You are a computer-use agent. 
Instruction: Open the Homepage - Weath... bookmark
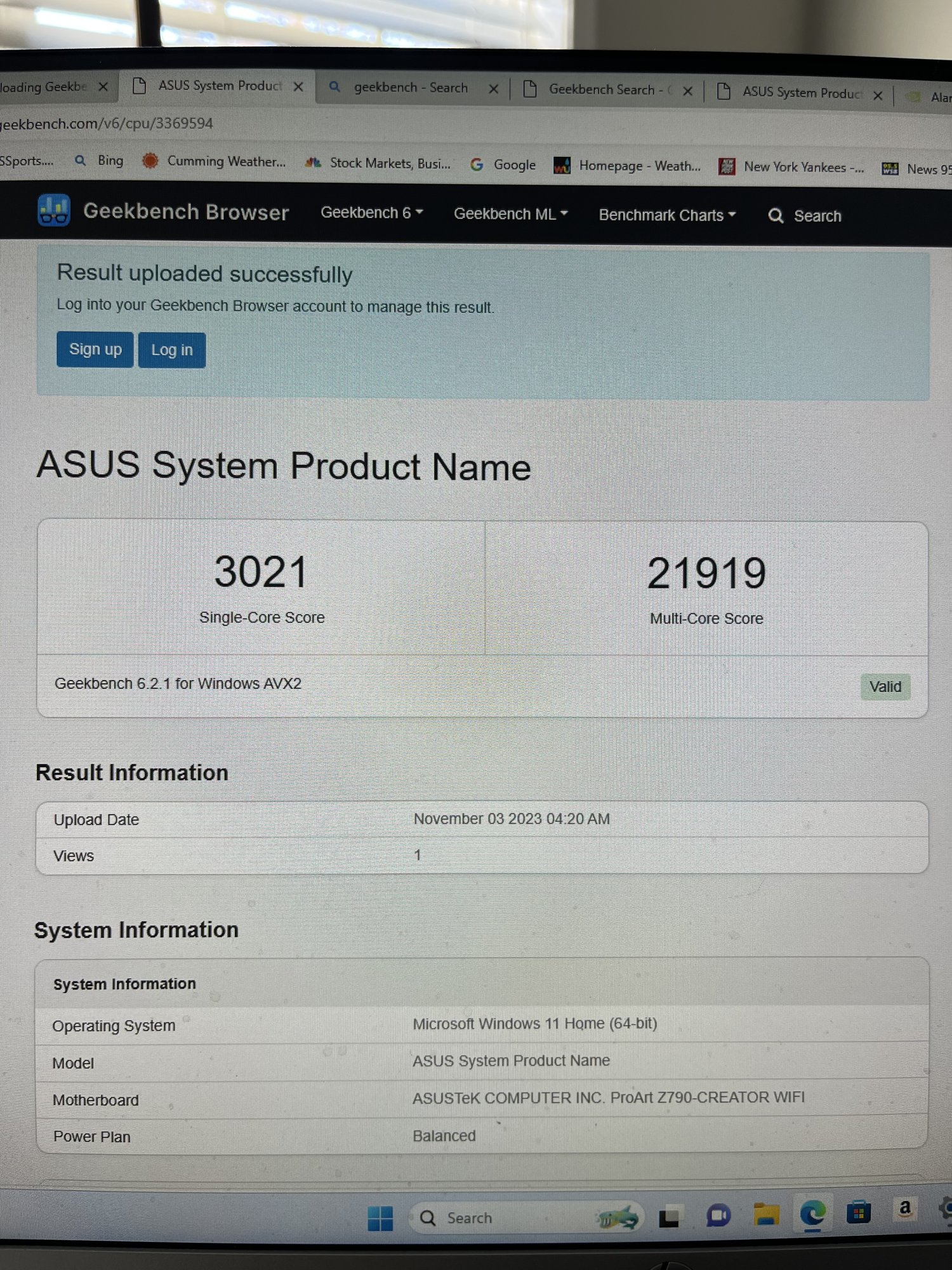tap(627, 166)
